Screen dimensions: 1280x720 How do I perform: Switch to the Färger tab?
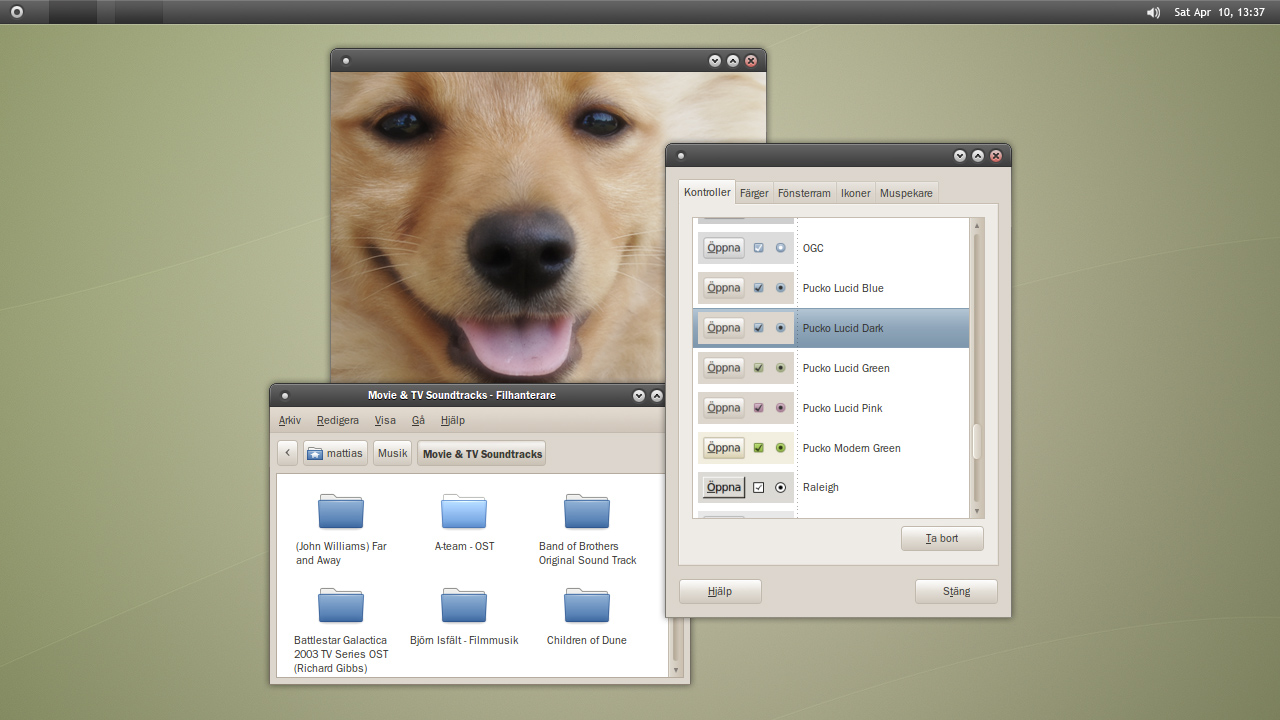tap(754, 193)
